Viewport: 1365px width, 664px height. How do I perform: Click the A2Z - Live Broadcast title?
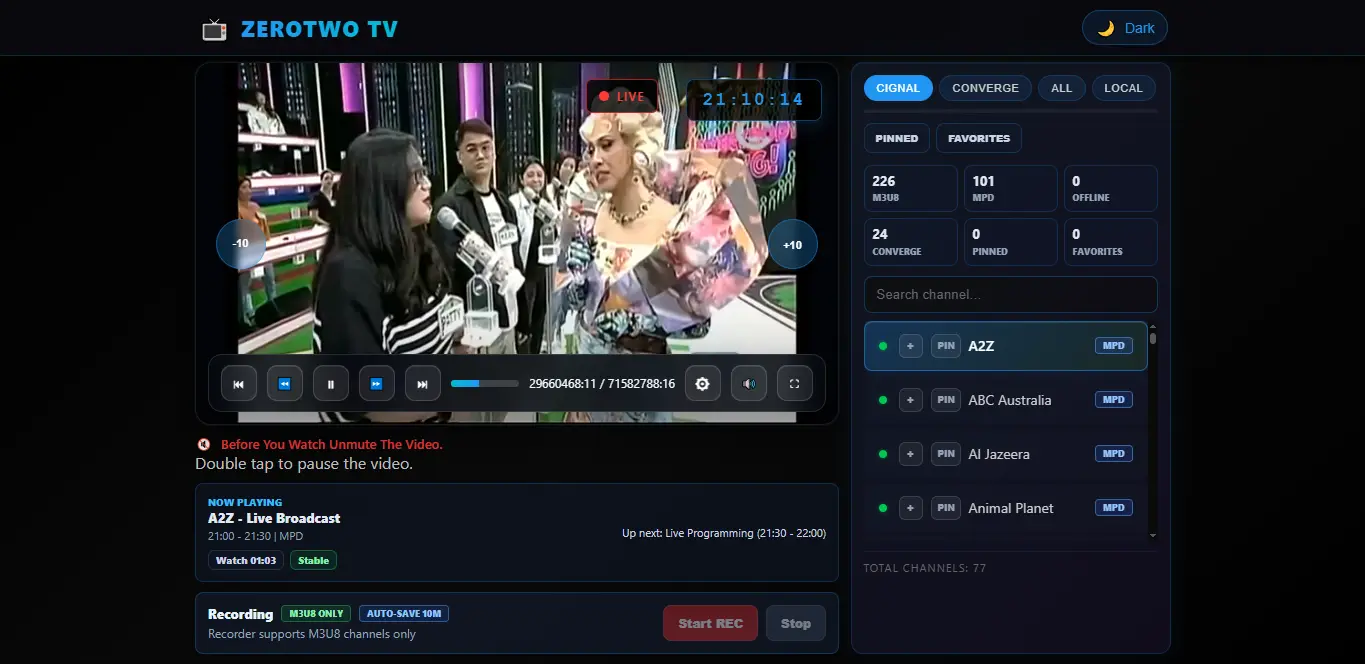point(274,518)
